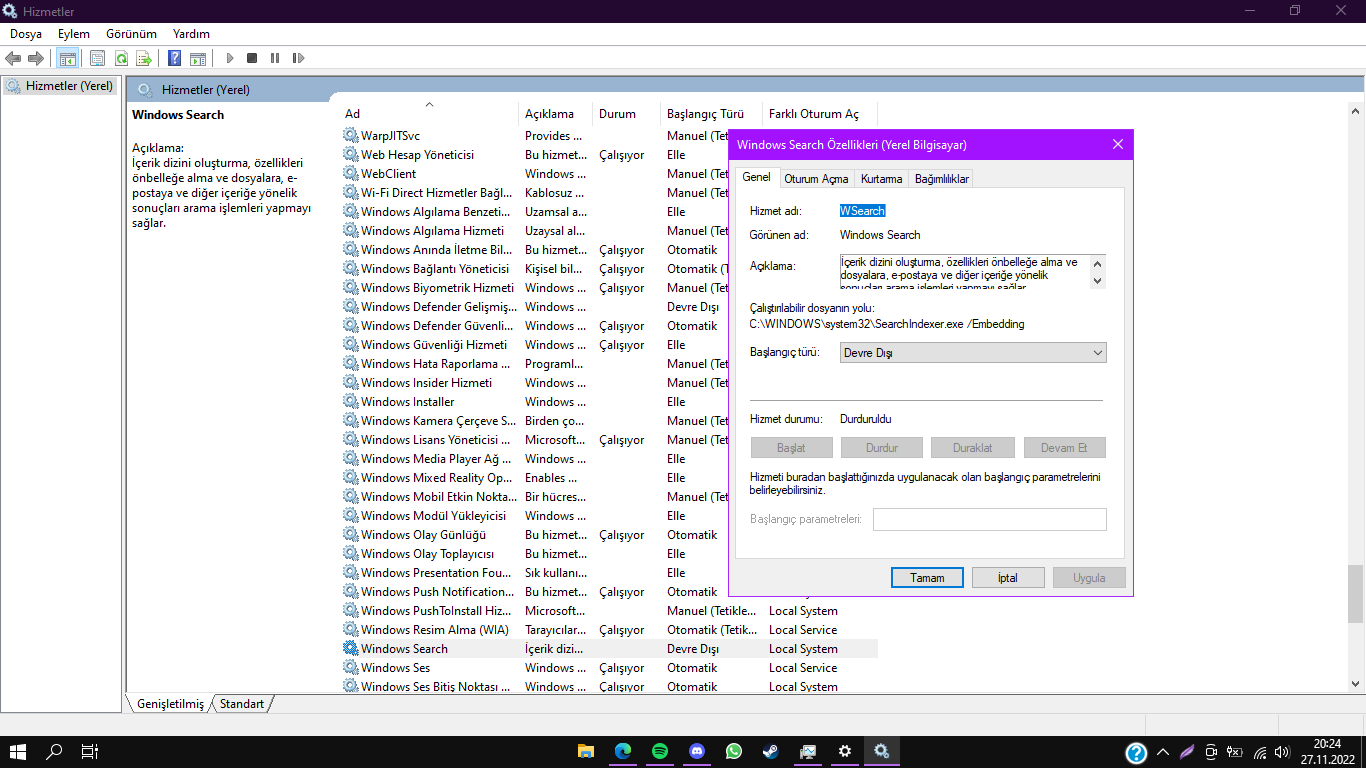This screenshot has width=1366, height=768.
Task: Open the Help toolbar icon
Action: click(x=174, y=58)
